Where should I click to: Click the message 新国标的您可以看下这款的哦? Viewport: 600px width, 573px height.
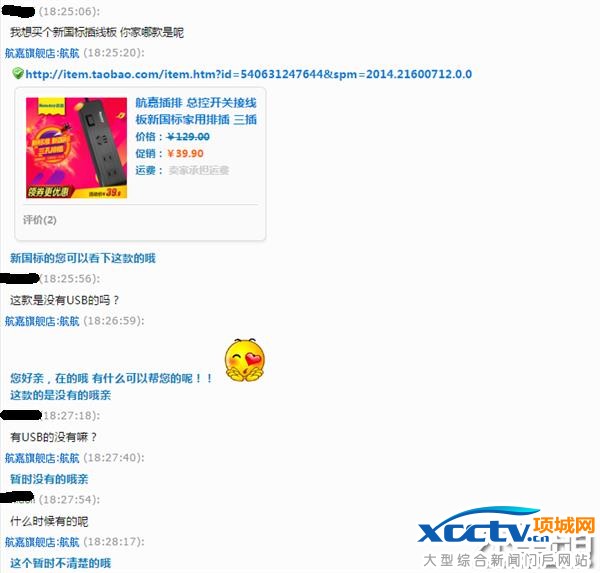click(x=83, y=258)
